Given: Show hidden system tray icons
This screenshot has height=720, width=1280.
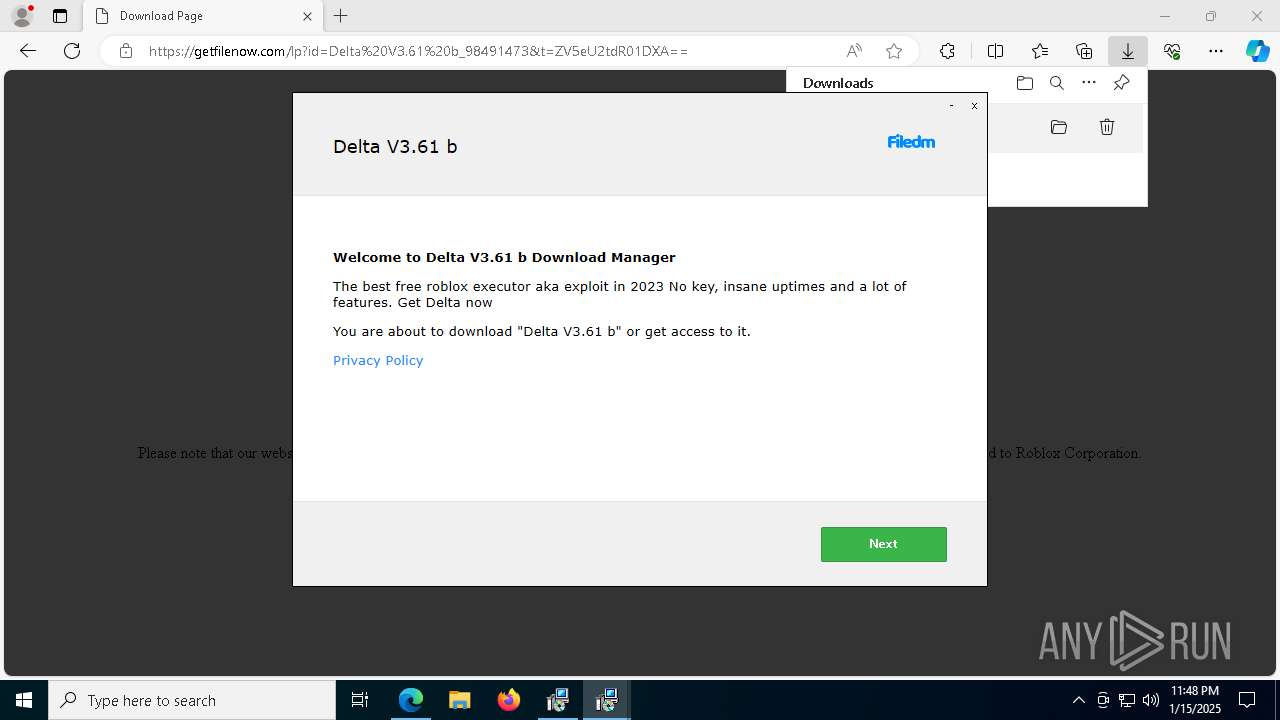Looking at the screenshot, I should pyautogui.click(x=1078, y=700).
